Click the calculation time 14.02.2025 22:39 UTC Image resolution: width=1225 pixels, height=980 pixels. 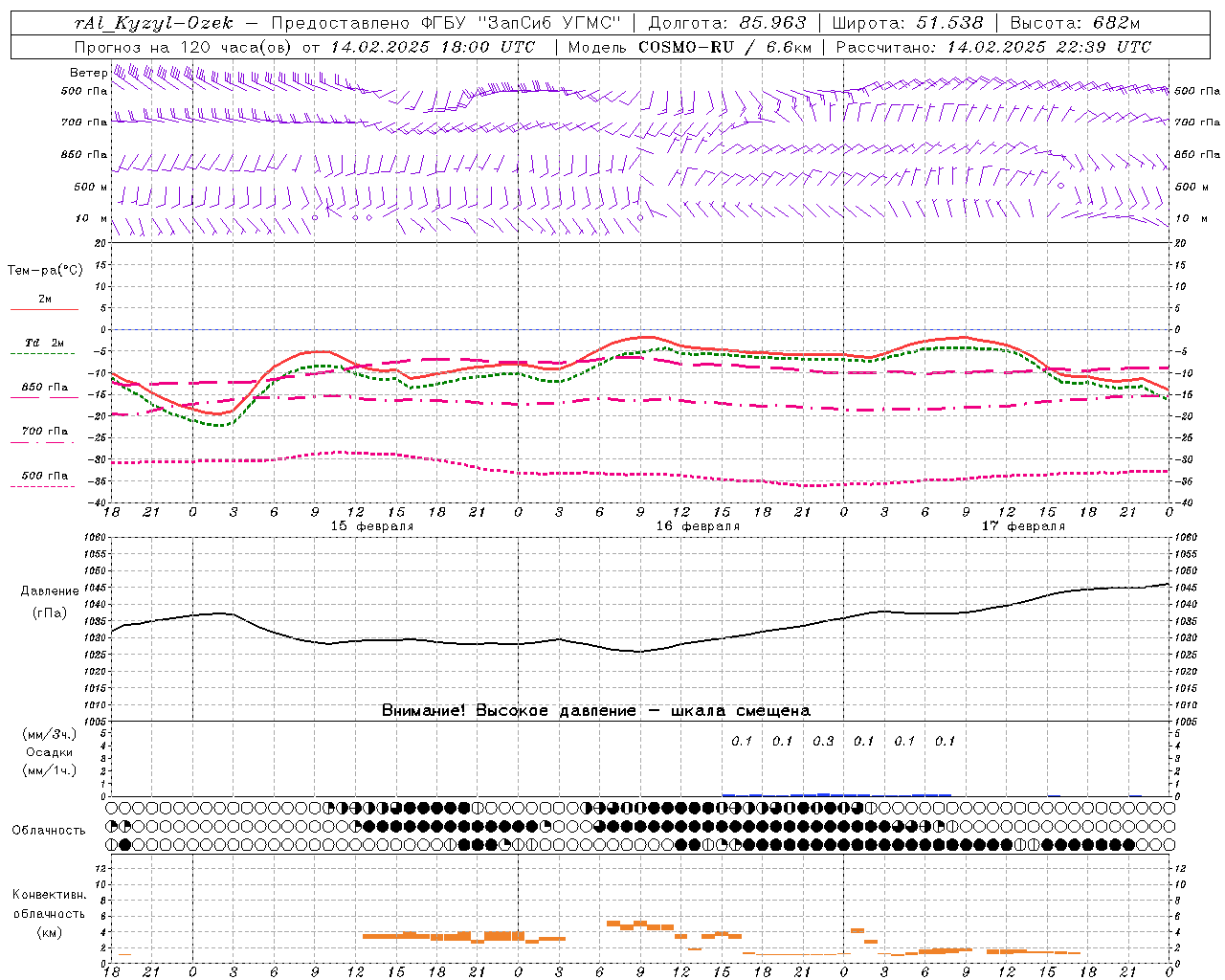1049,47
